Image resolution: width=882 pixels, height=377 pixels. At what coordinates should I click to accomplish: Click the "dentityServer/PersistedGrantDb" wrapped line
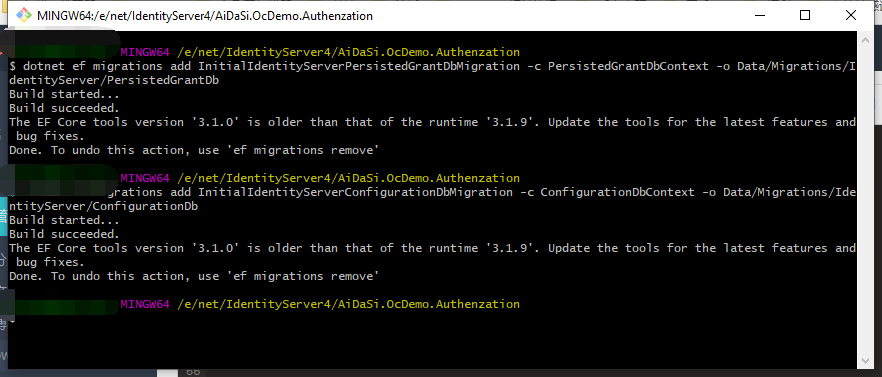[x=114, y=80]
